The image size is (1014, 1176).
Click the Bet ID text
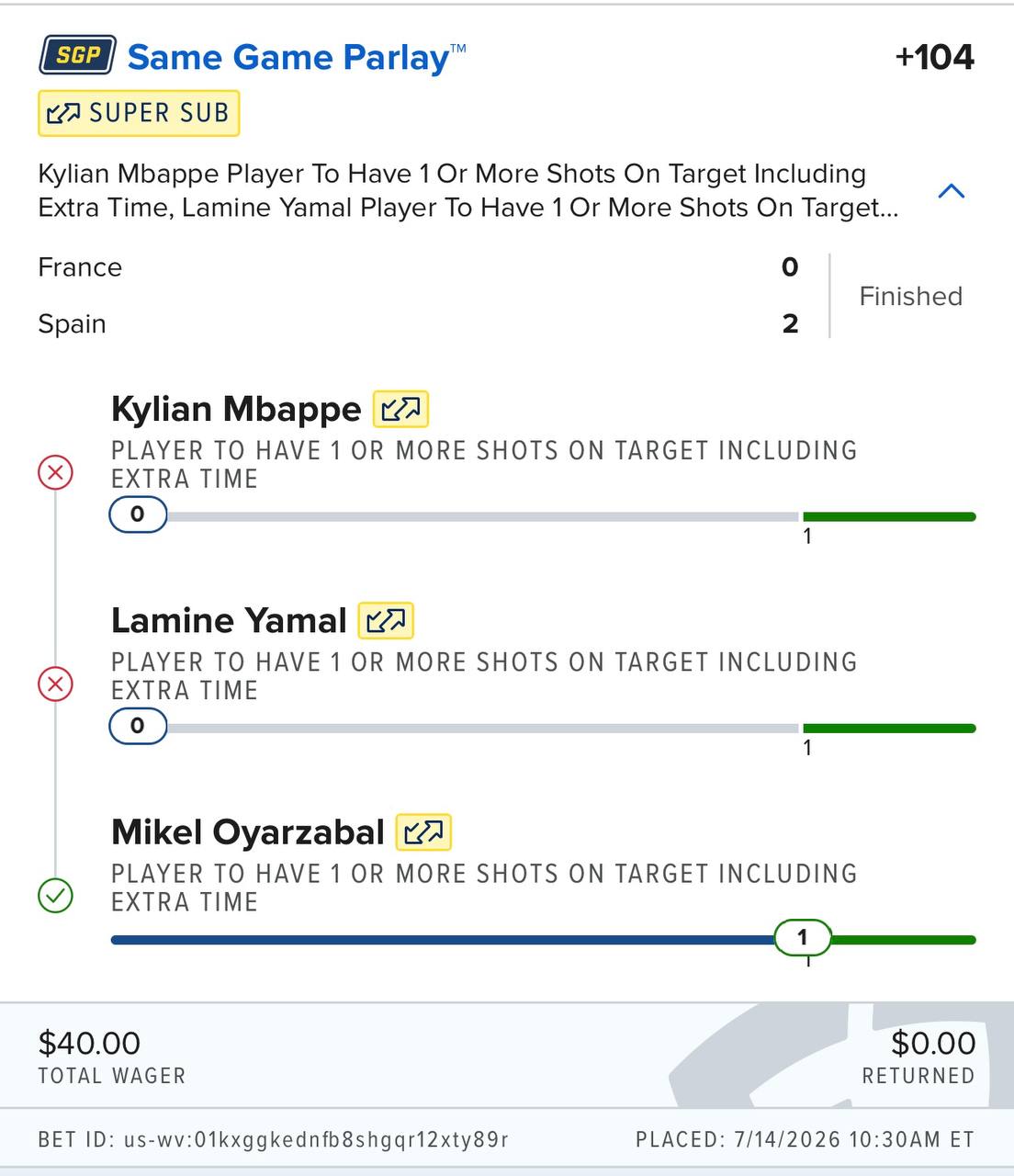(x=273, y=1139)
